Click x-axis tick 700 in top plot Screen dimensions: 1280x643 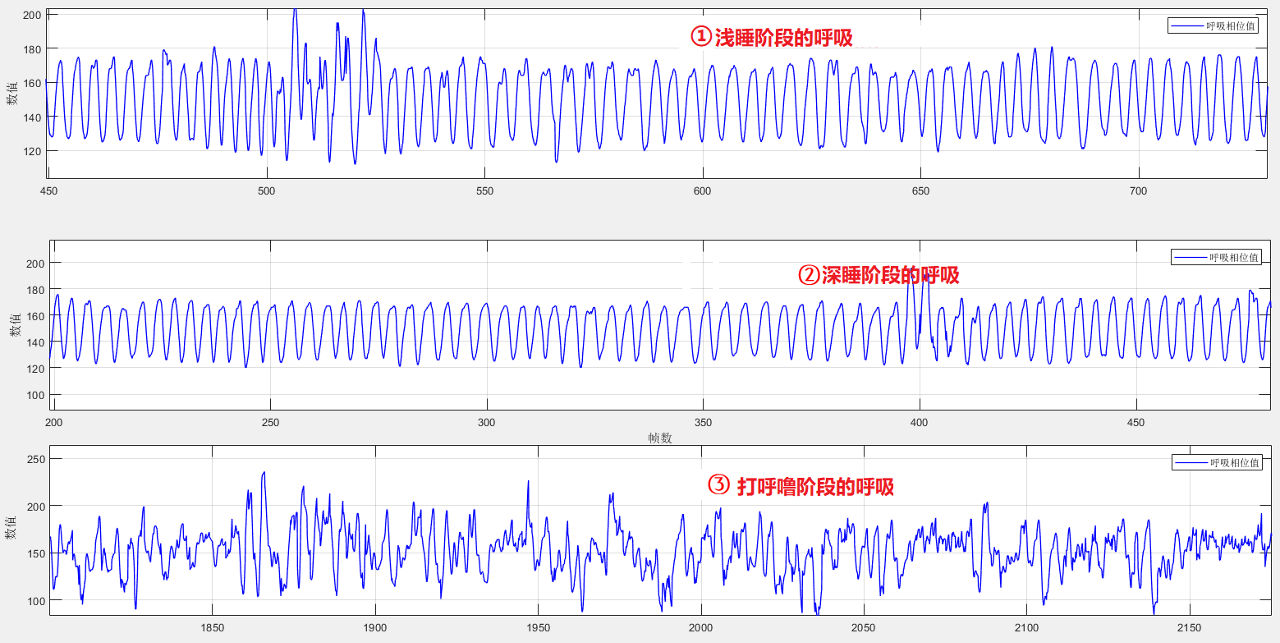[x=1138, y=190]
